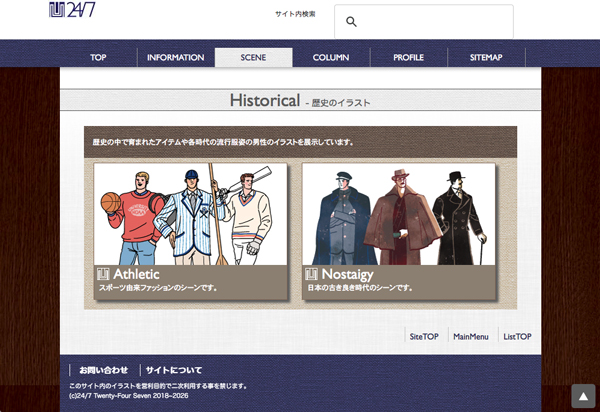Open the COLUMN navigation tab

pyautogui.click(x=331, y=57)
